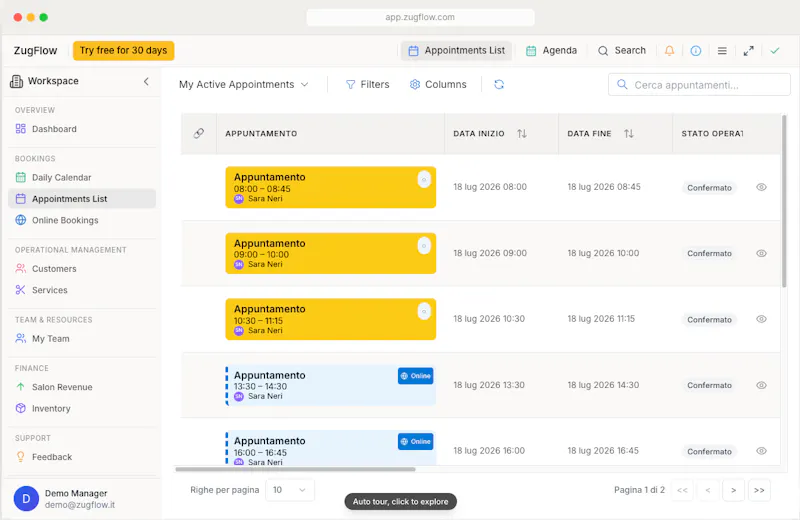This screenshot has height=520, width=800.
Task: Open Online Bookings in sidebar
Action: [x=82, y=220]
